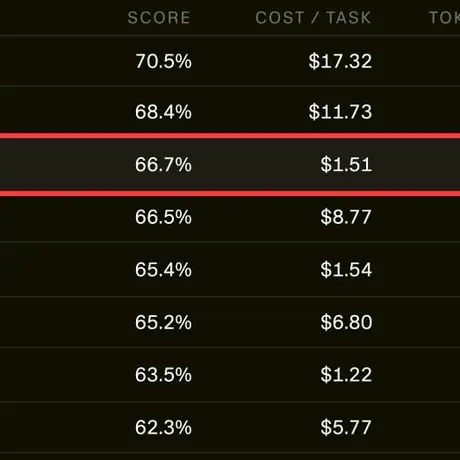460x460 pixels.
Task: Click the highlighted 66.7% score
Action: [163, 165]
